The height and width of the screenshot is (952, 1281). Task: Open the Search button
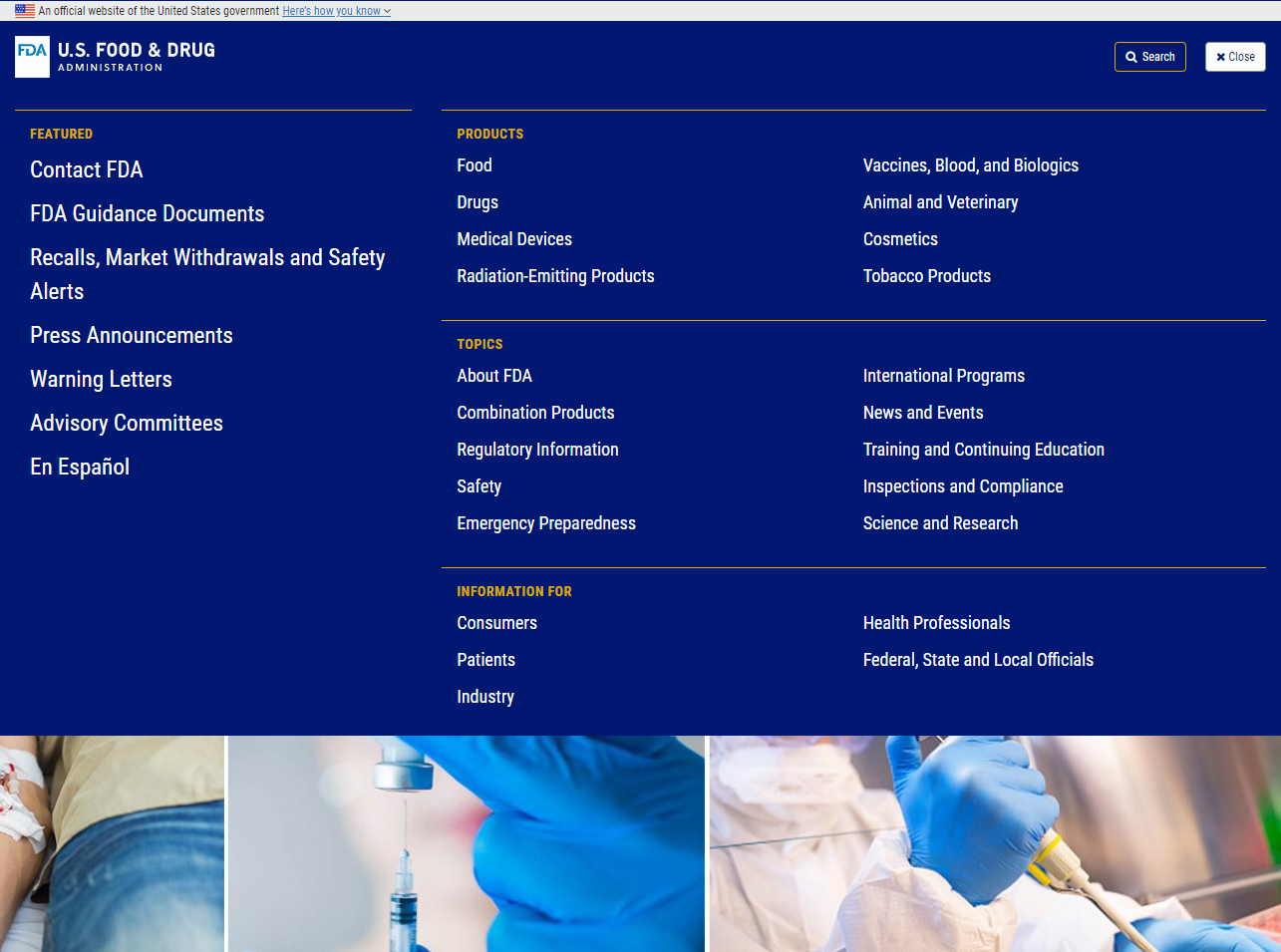[x=1150, y=57]
